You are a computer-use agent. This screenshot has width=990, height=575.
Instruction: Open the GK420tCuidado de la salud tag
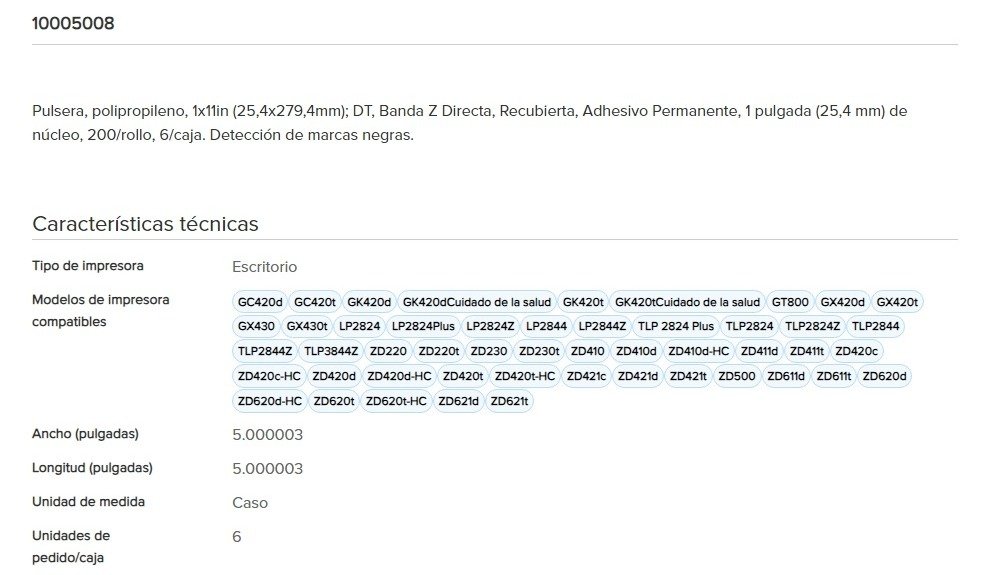(688, 302)
